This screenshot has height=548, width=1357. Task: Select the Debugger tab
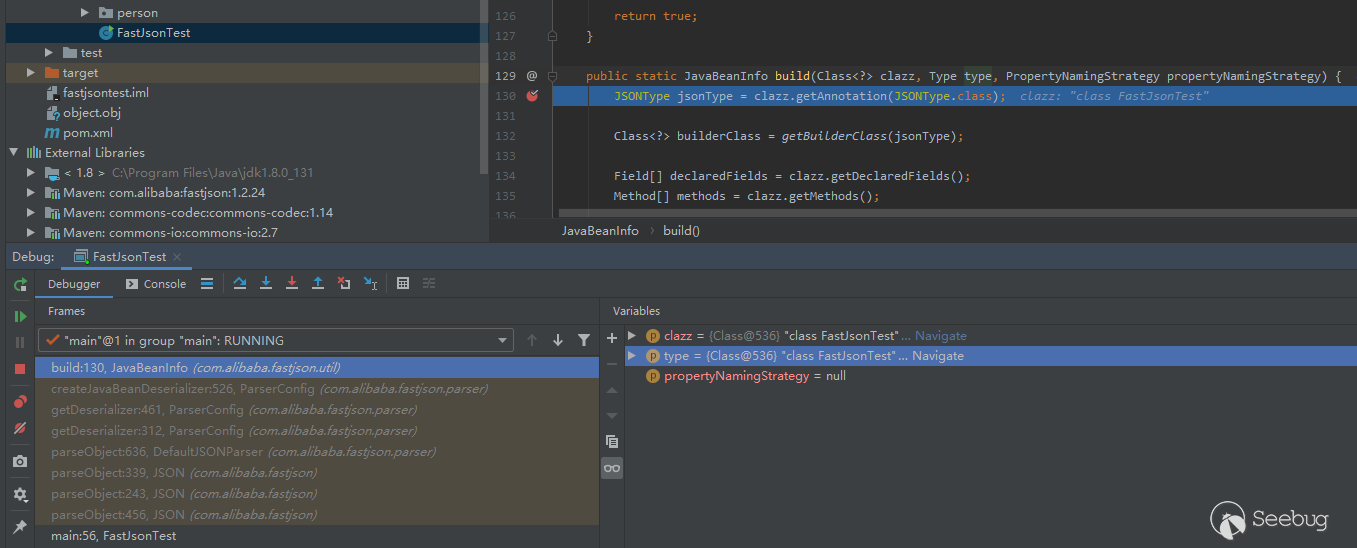75,284
